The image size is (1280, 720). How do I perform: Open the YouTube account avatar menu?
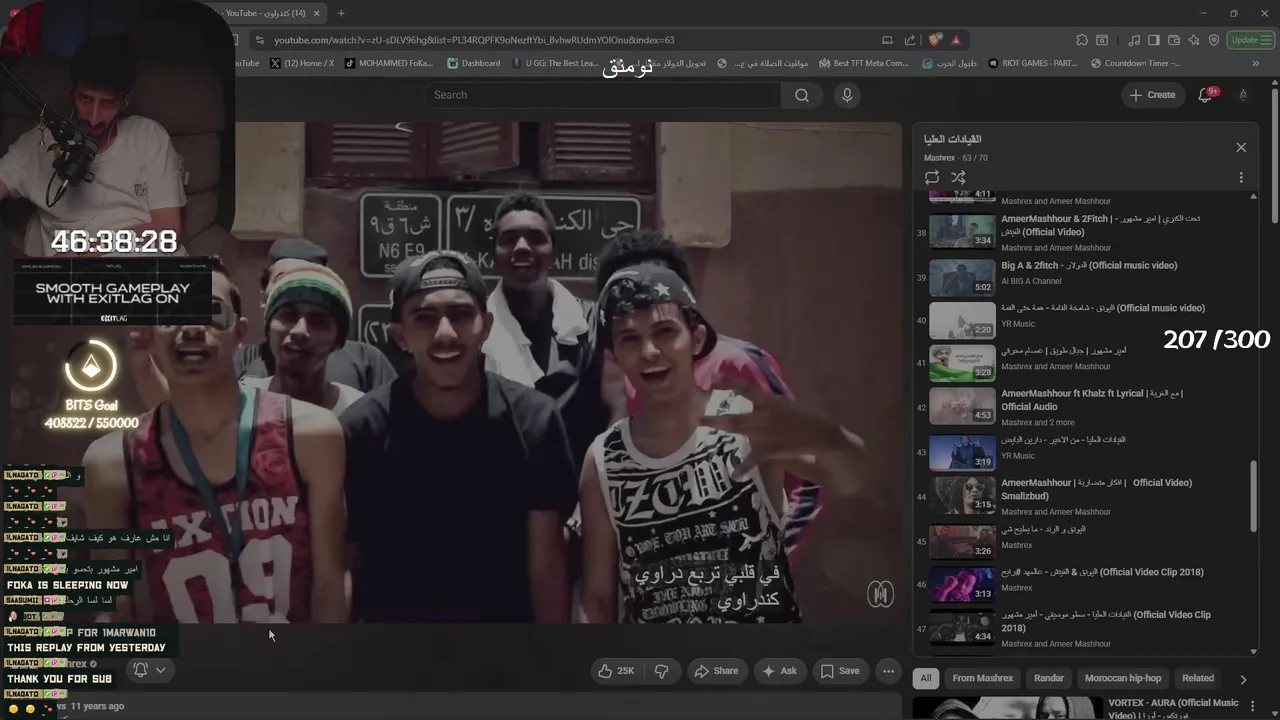1243,95
